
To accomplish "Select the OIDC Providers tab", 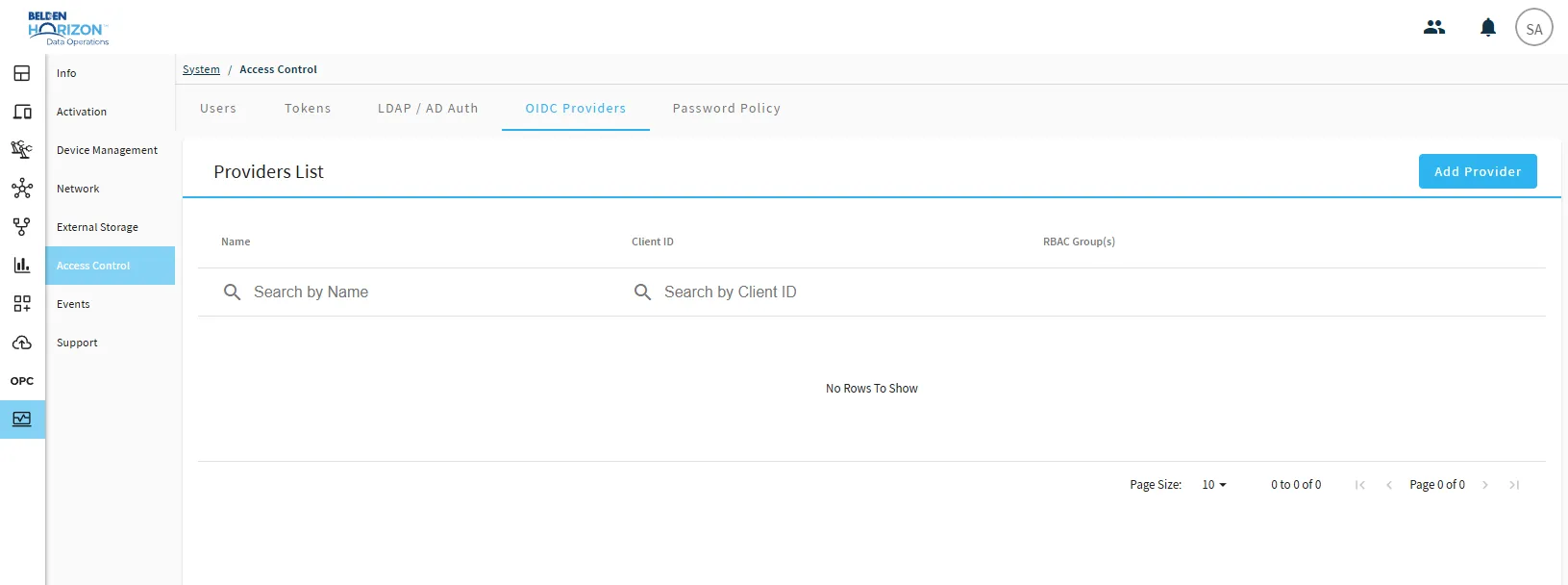I will [576, 109].
